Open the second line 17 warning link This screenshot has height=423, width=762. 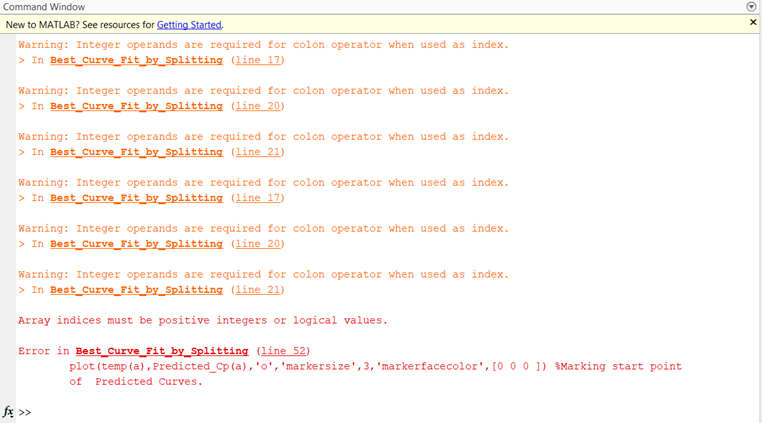pyautogui.click(x=258, y=198)
